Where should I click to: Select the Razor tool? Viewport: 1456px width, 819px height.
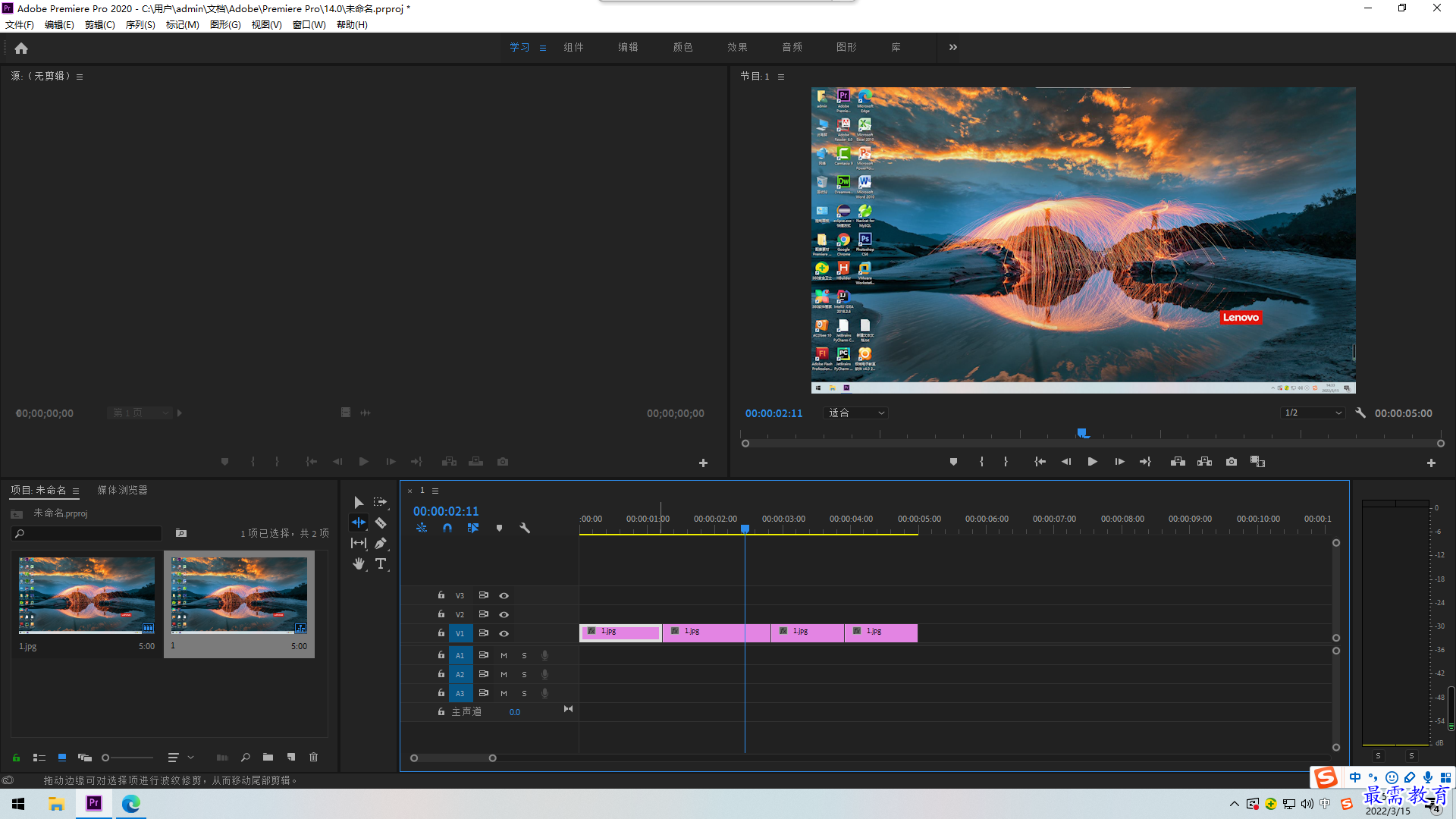[x=381, y=522]
